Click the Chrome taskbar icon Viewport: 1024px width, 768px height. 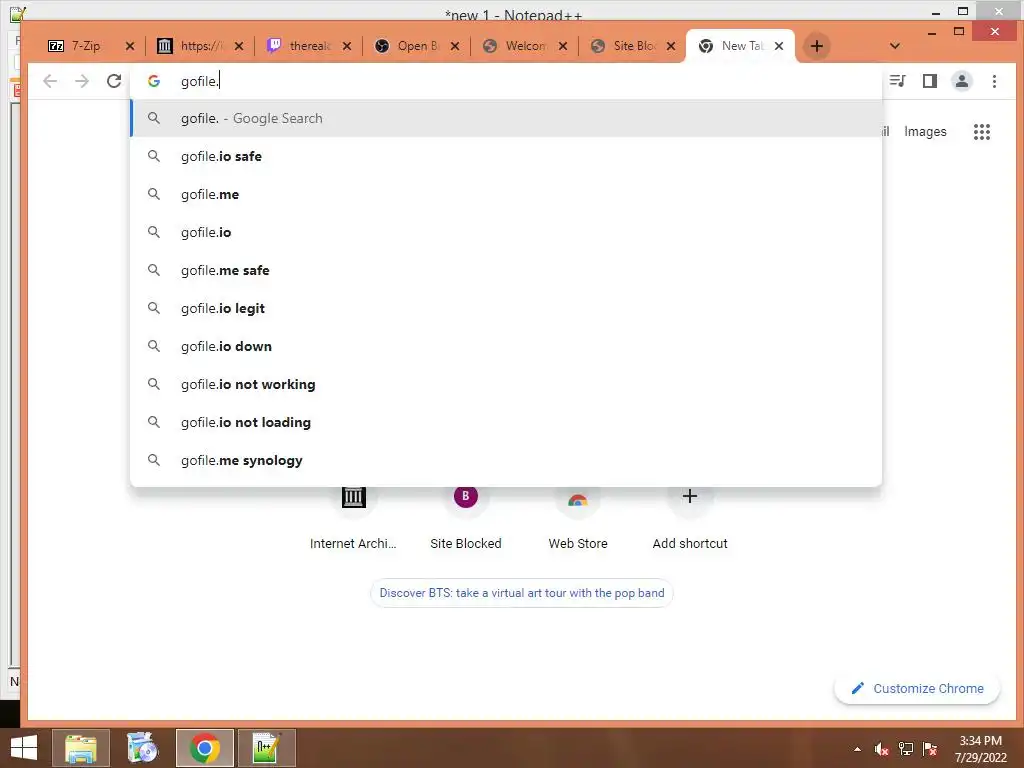[x=204, y=748]
